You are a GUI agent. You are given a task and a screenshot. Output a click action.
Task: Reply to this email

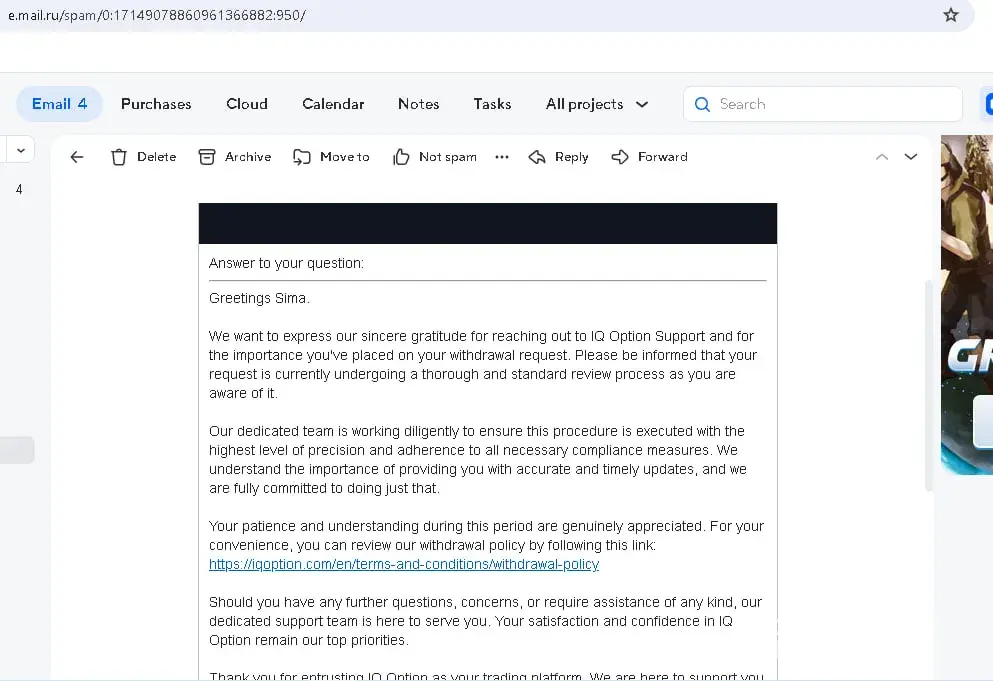(x=558, y=157)
